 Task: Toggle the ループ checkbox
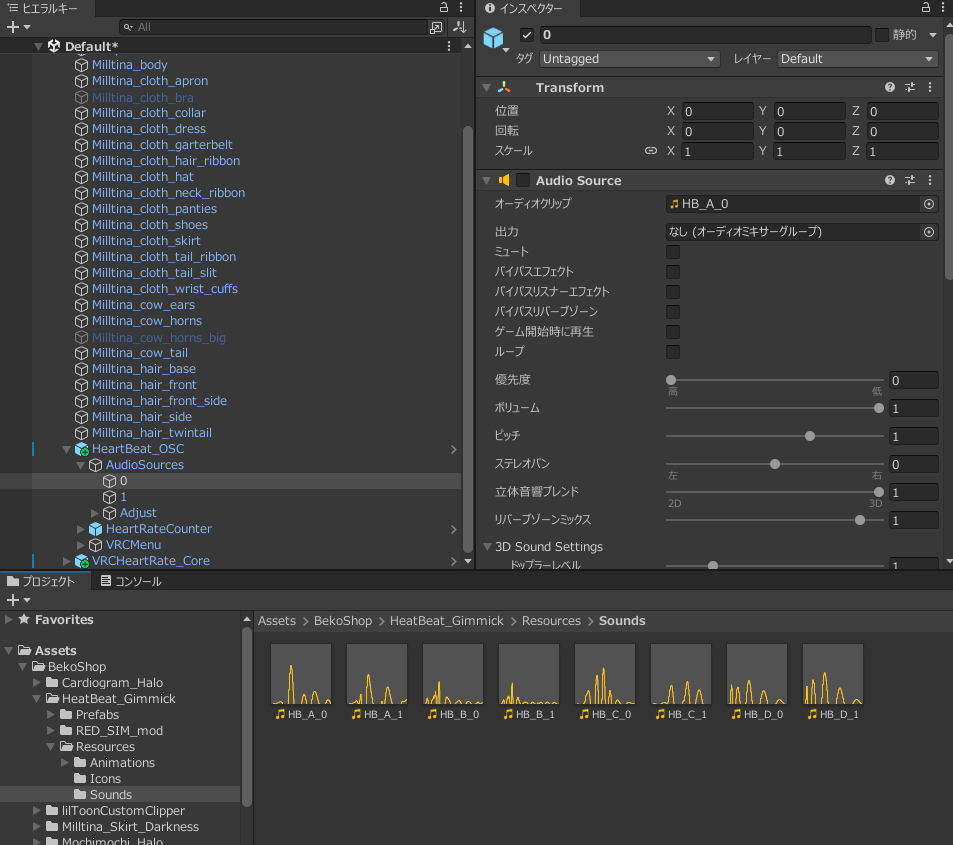click(673, 352)
